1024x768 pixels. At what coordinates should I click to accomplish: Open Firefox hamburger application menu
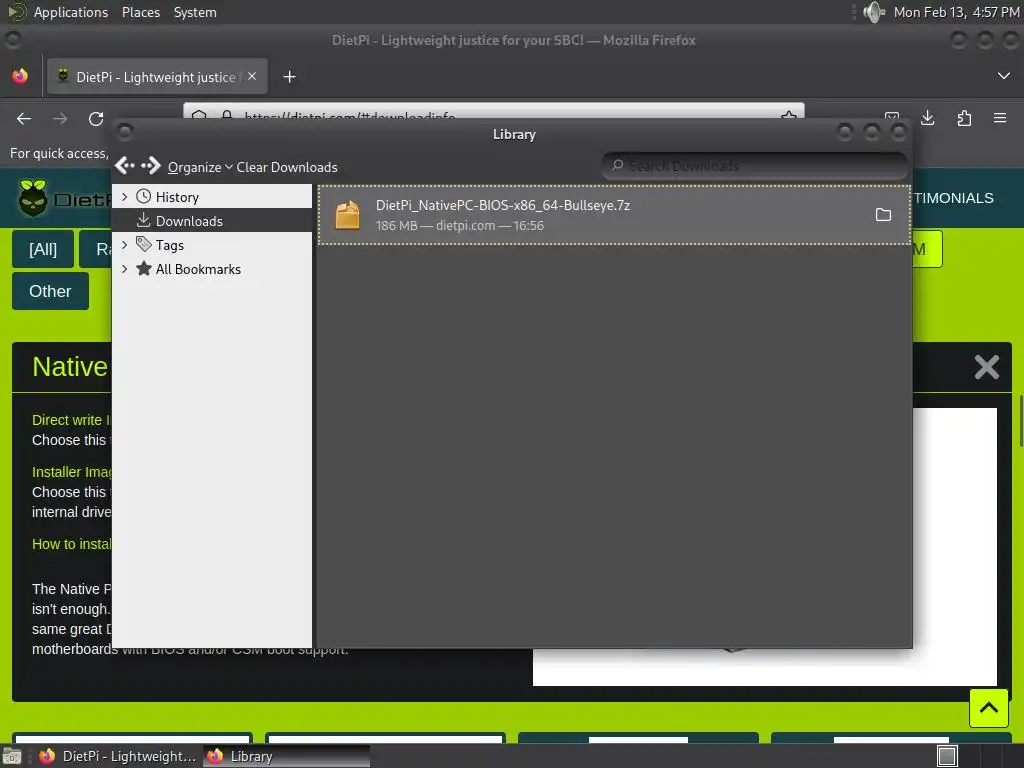click(x=1000, y=118)
